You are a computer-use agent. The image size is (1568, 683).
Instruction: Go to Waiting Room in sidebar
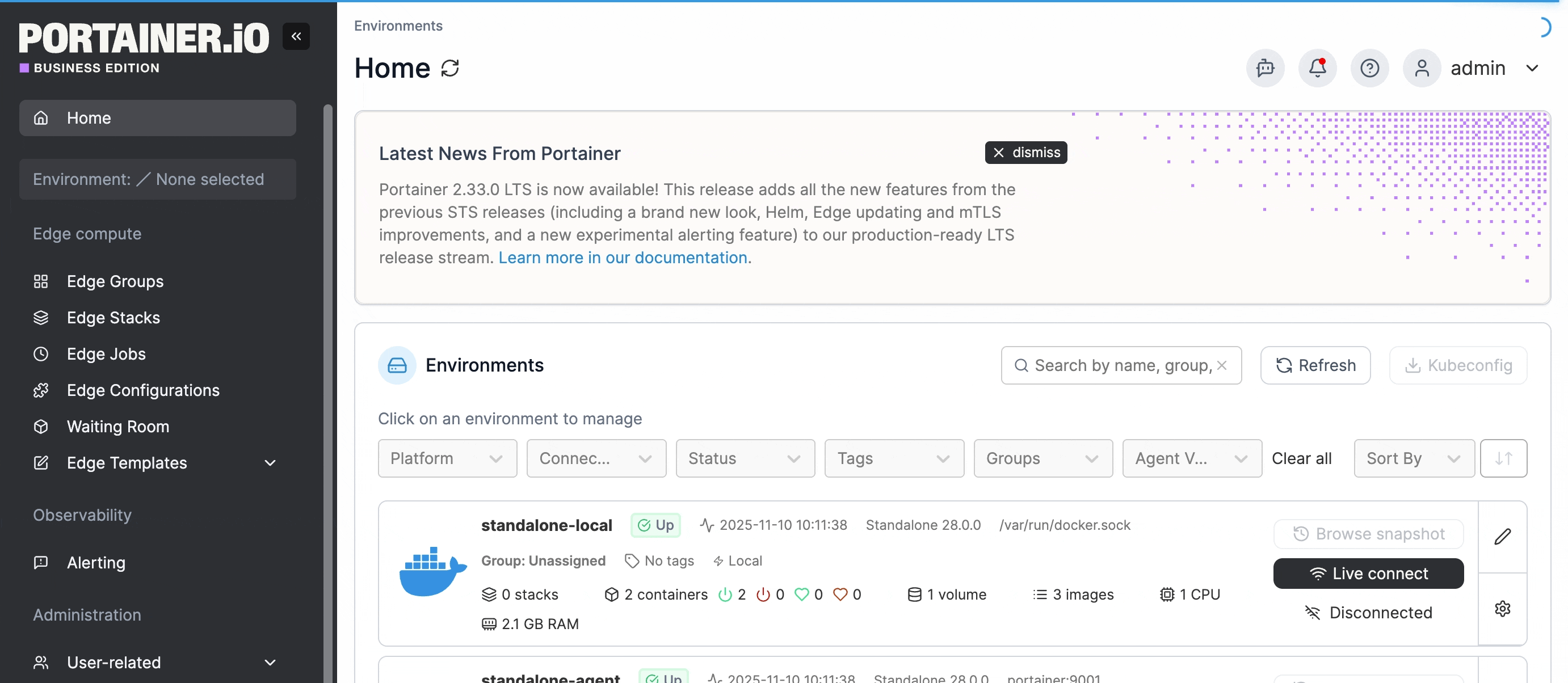[117, 427]
